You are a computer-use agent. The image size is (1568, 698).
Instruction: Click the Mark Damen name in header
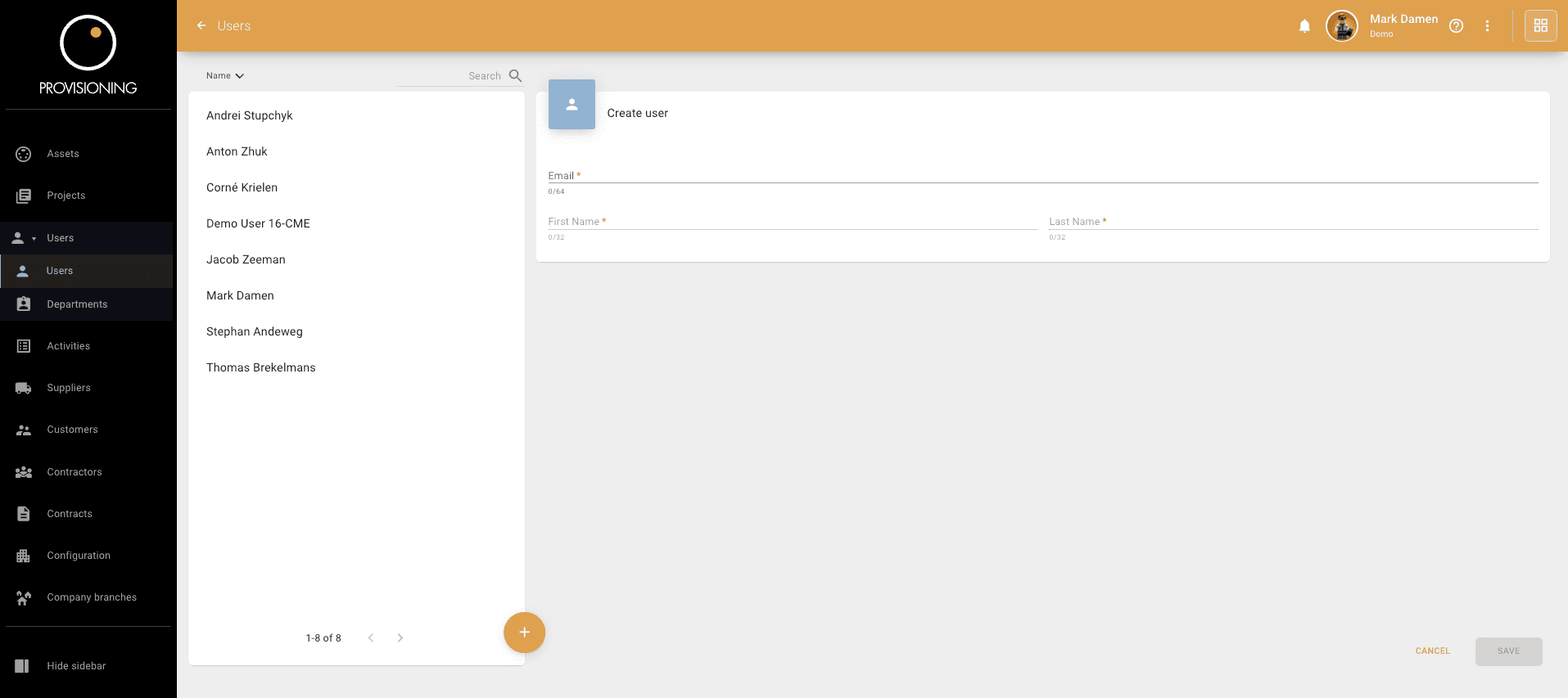click(x=1403, y=19)
